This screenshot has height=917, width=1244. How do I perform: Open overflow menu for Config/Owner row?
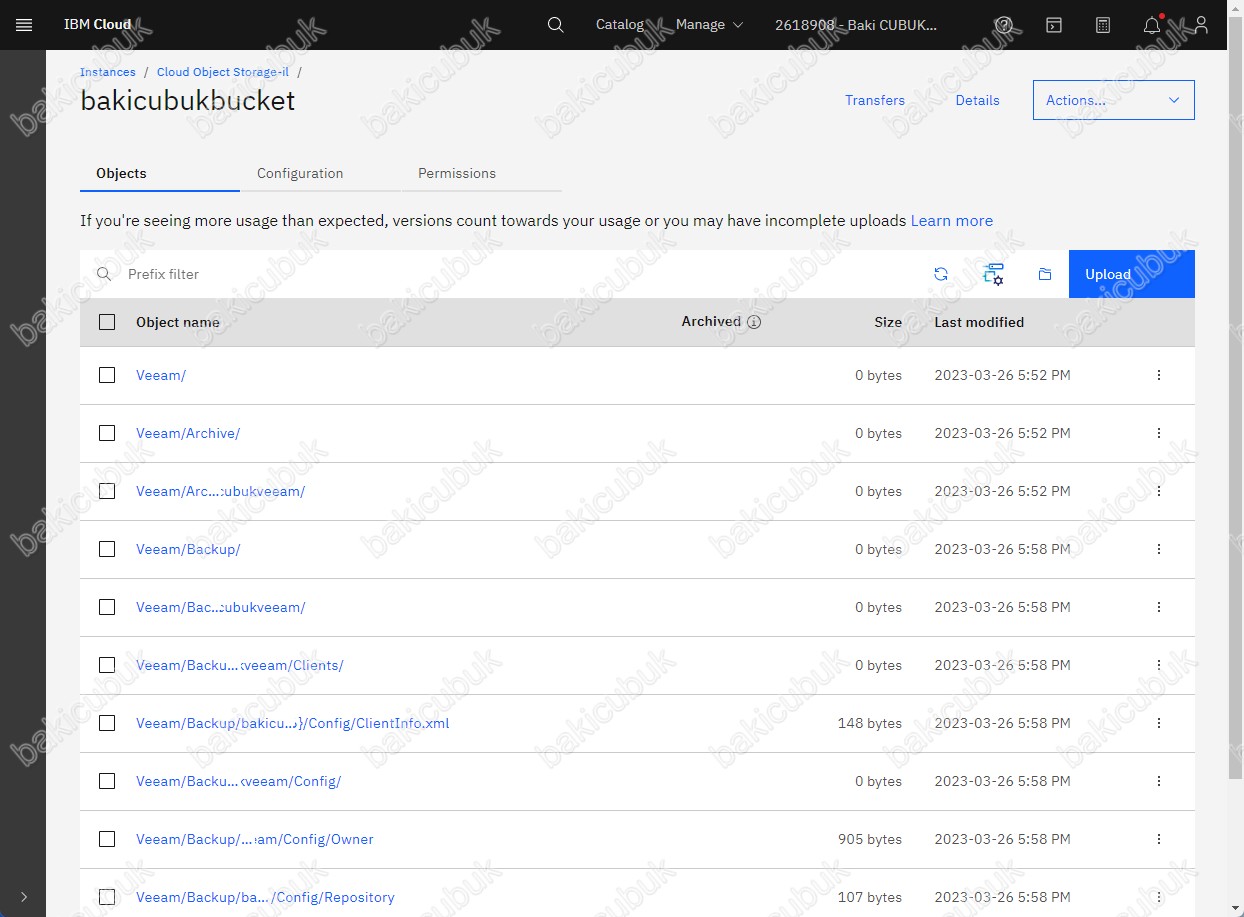click(1159, 839)
